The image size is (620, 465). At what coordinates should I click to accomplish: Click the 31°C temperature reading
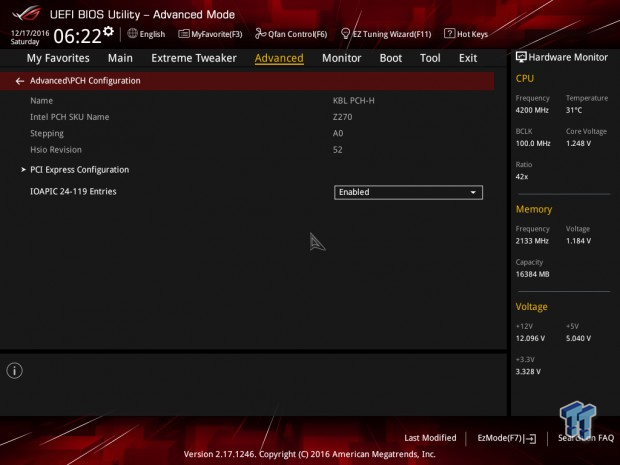coord(574,110)
